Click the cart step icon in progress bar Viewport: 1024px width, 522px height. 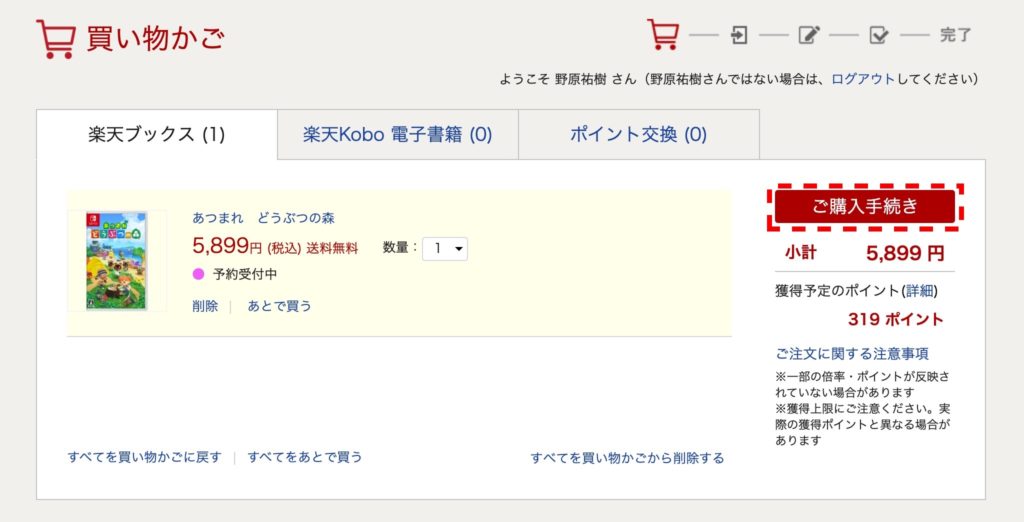663,35
